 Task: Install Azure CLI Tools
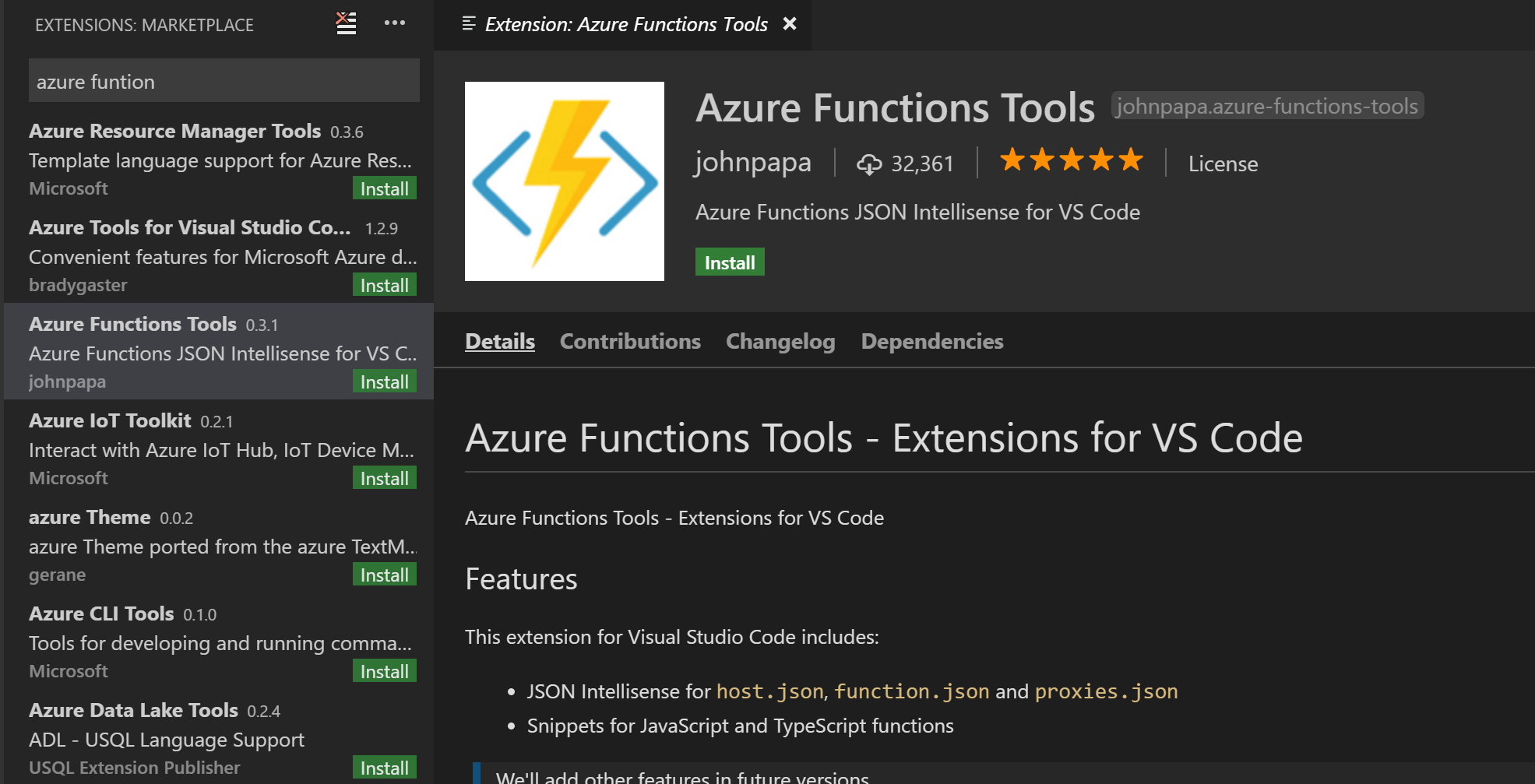coord(385,671)
